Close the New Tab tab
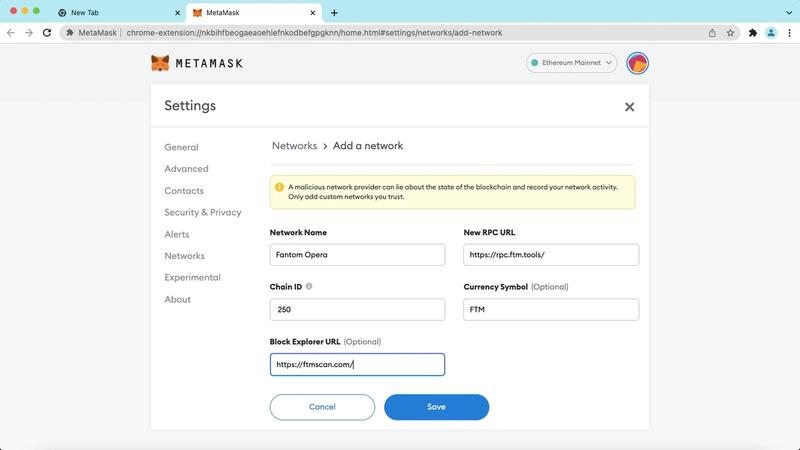800x450 pixels. coord(178,13)
